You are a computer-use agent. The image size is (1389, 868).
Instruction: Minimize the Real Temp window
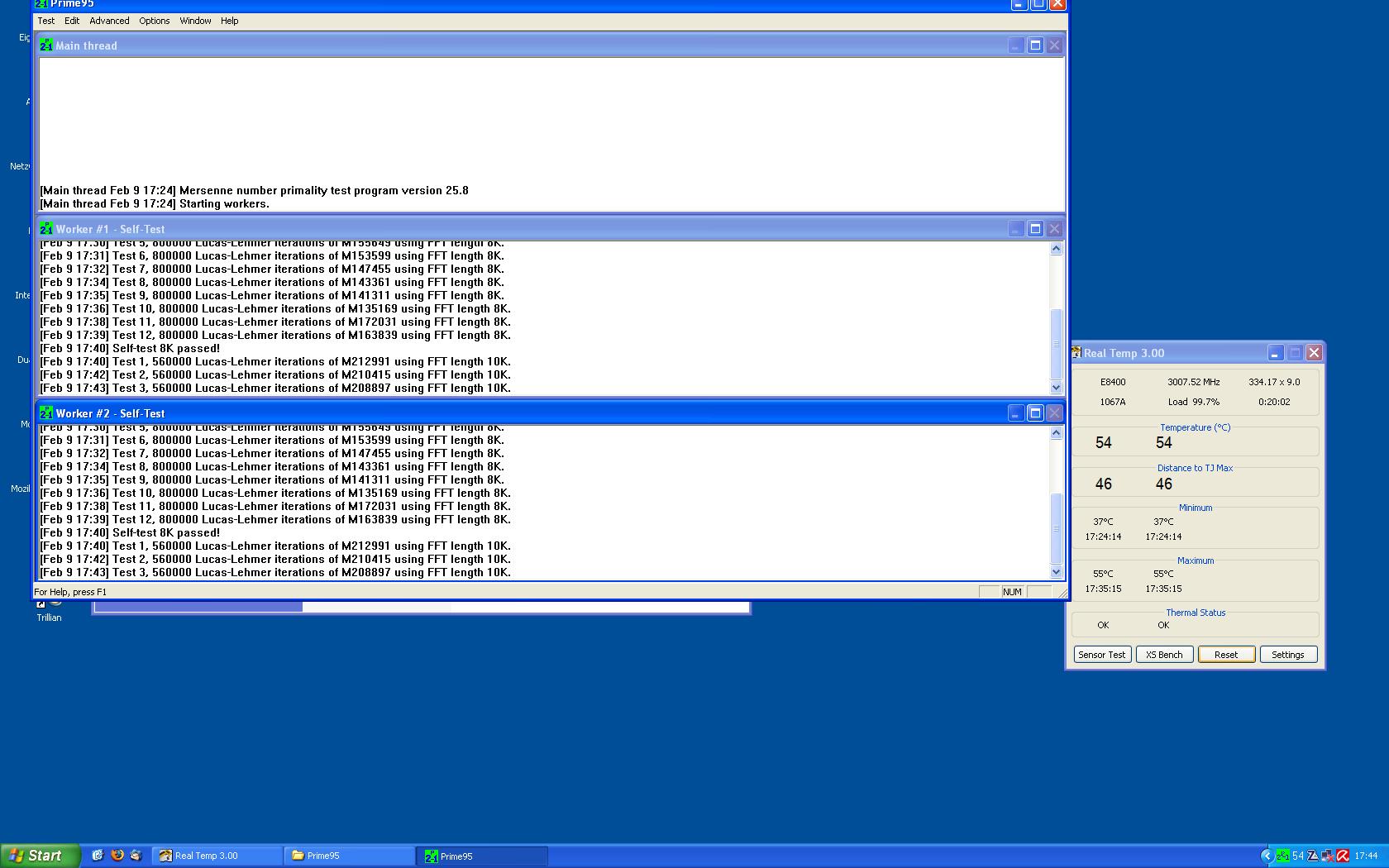(1275, 353)
